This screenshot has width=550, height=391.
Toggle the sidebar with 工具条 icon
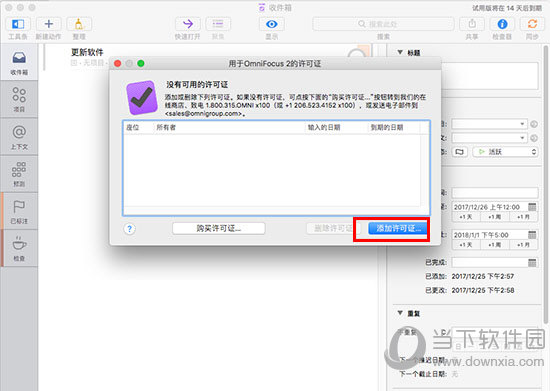[x=18, y=24]
